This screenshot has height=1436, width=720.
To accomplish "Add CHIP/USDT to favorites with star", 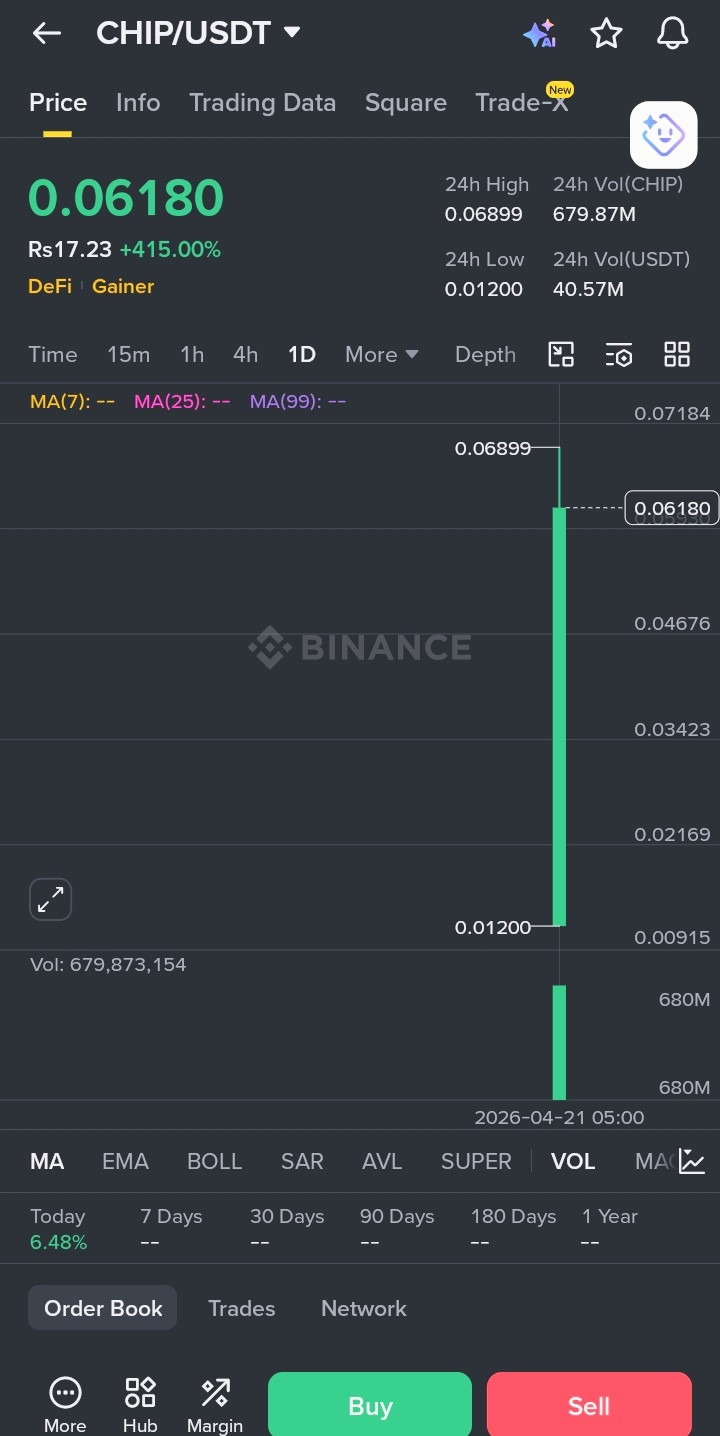I will click(x=606, y=34).
